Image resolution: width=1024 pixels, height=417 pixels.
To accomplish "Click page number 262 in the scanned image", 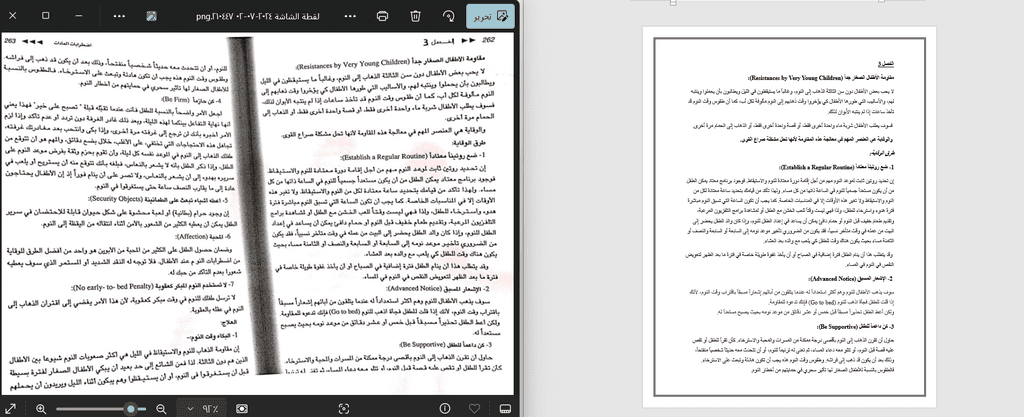I will (x=488, y=40).
